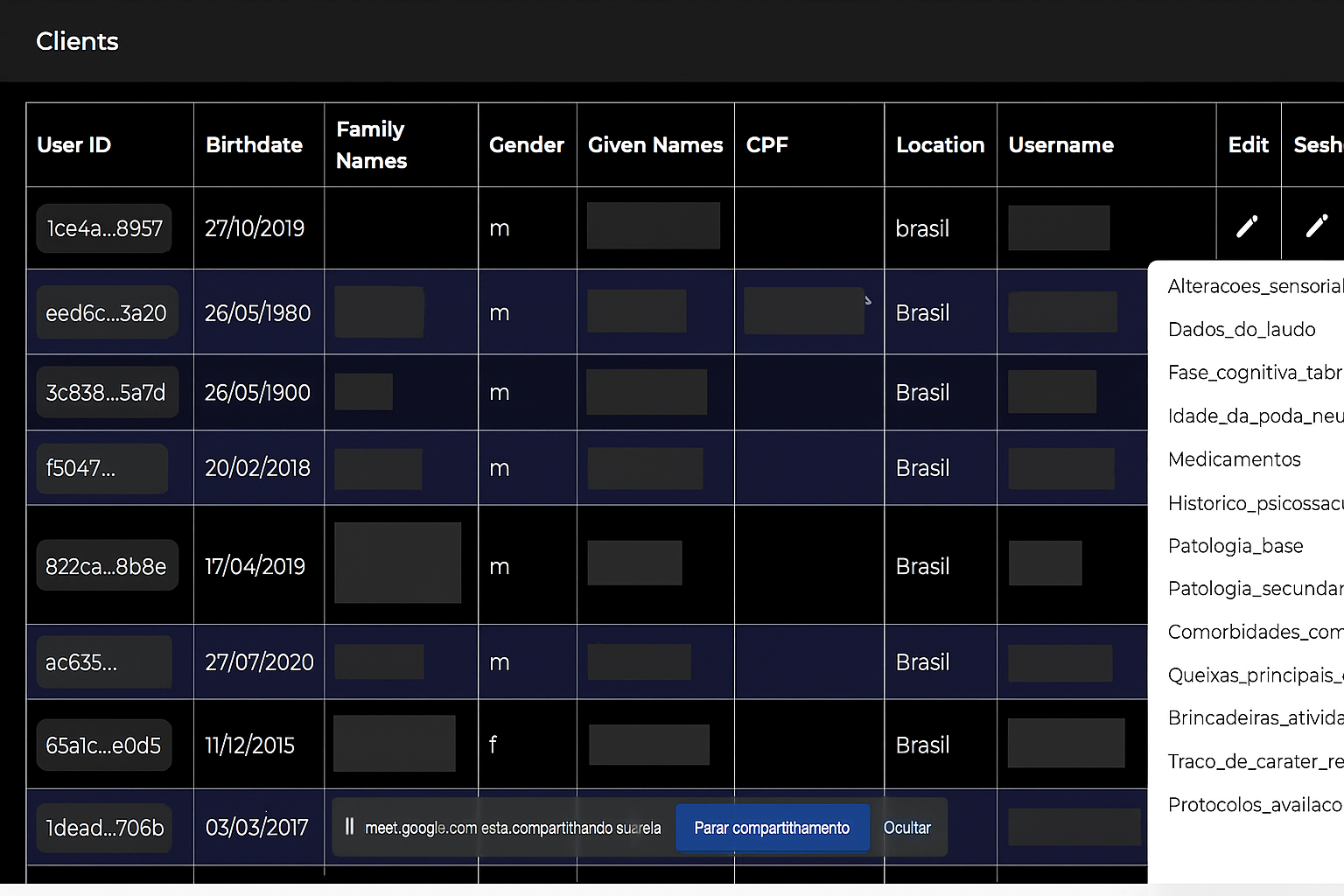Pick the Fase_cognitiva menu entry
This screenshot has width=1344, height=896.
pos(1253,373)
